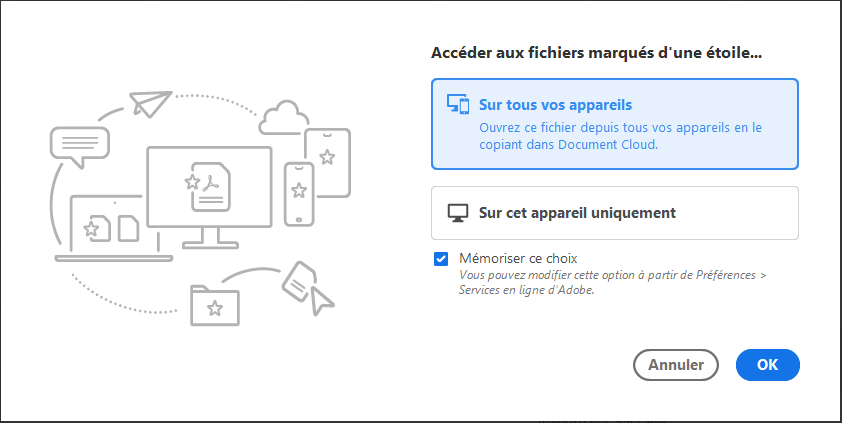Confirm with the OK button
The image size is (842, 423).
767,365
